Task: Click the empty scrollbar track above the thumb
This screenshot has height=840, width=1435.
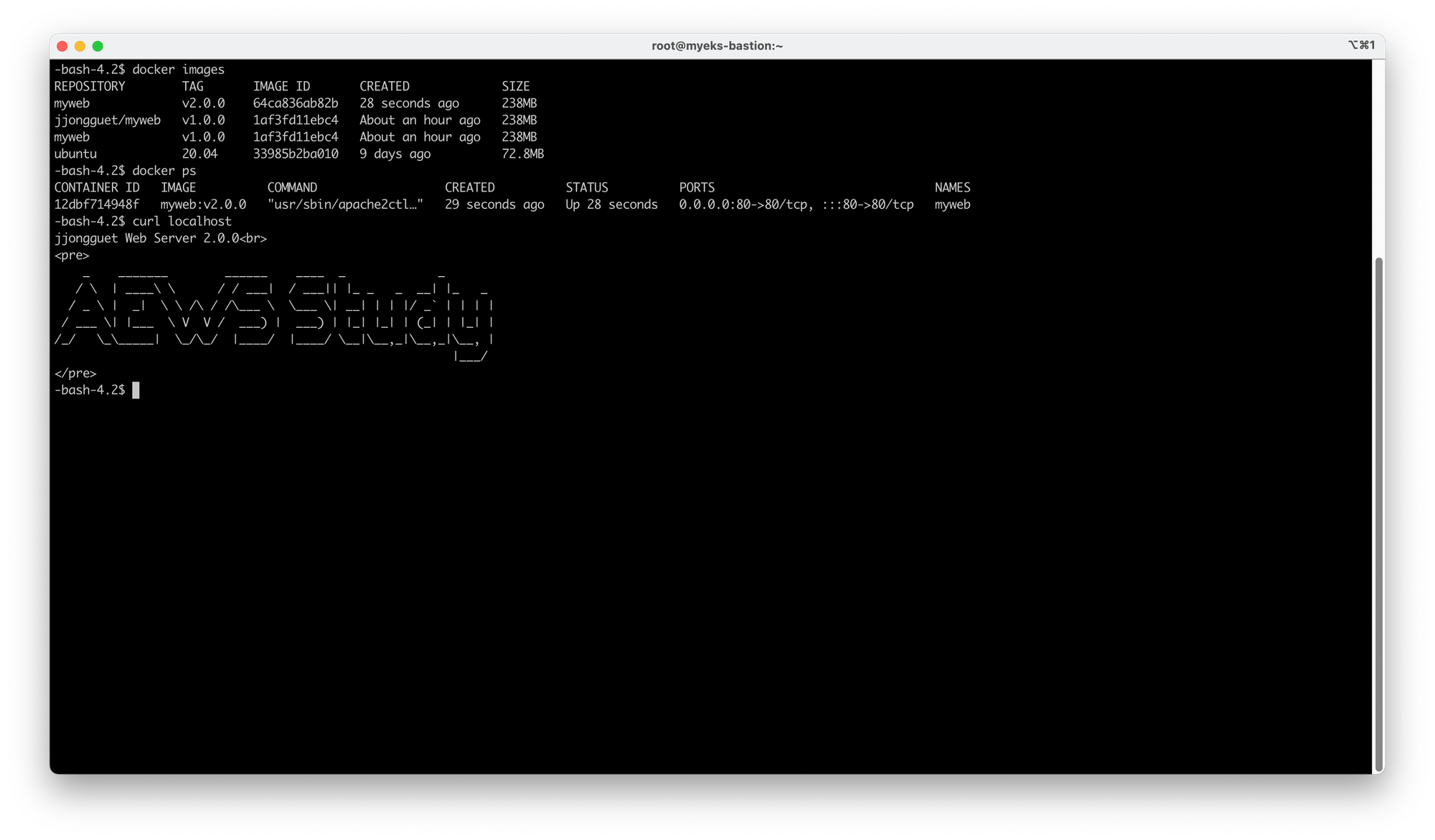Action: [x=1378, y=158]
